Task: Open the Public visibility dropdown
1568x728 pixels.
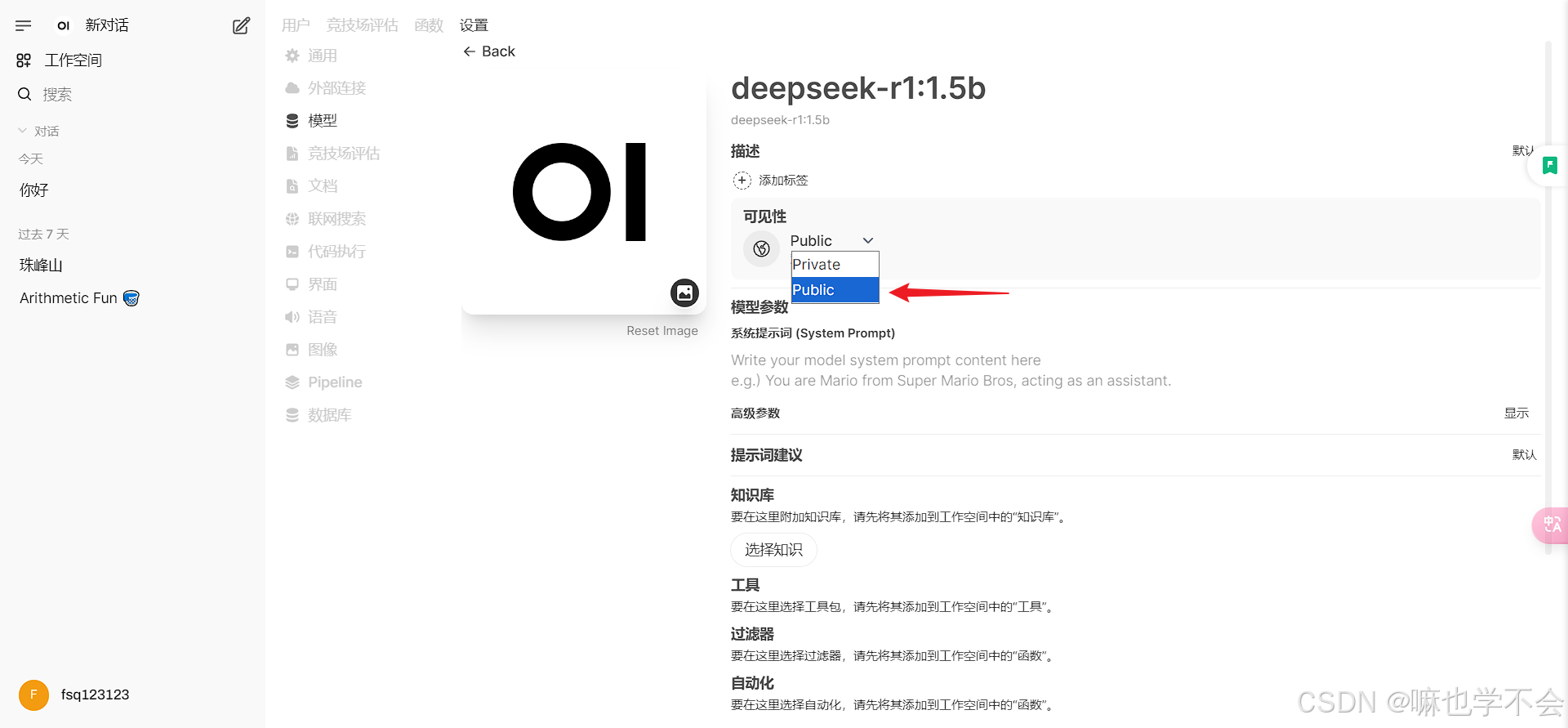Action: point(831,240)
